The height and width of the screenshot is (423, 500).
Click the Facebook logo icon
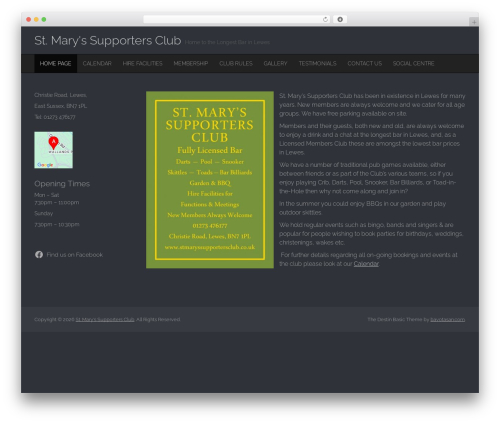pyautogui.click(x=39, y=254)
